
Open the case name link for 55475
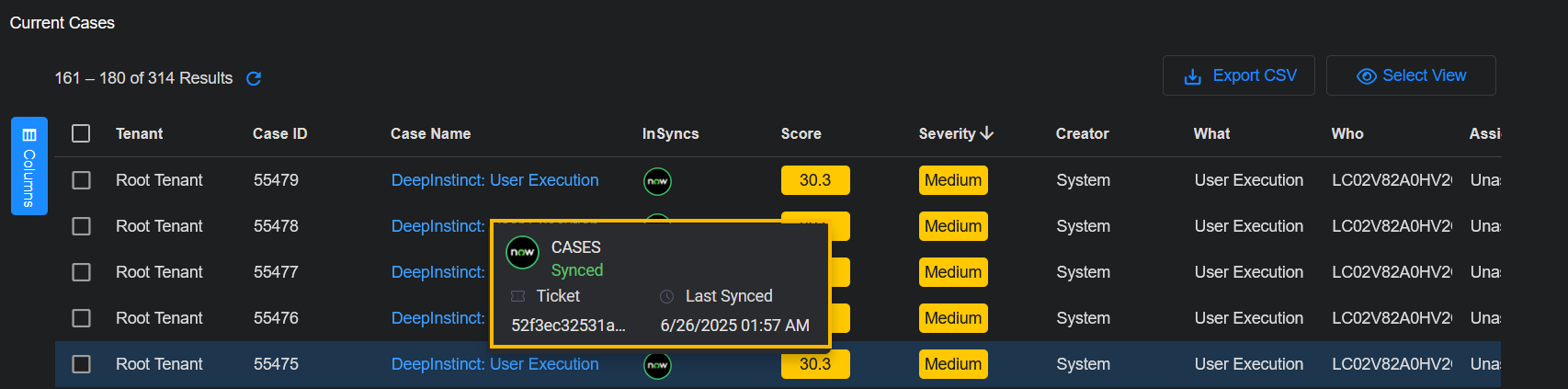pyautogui.click(x=494, y=364)
